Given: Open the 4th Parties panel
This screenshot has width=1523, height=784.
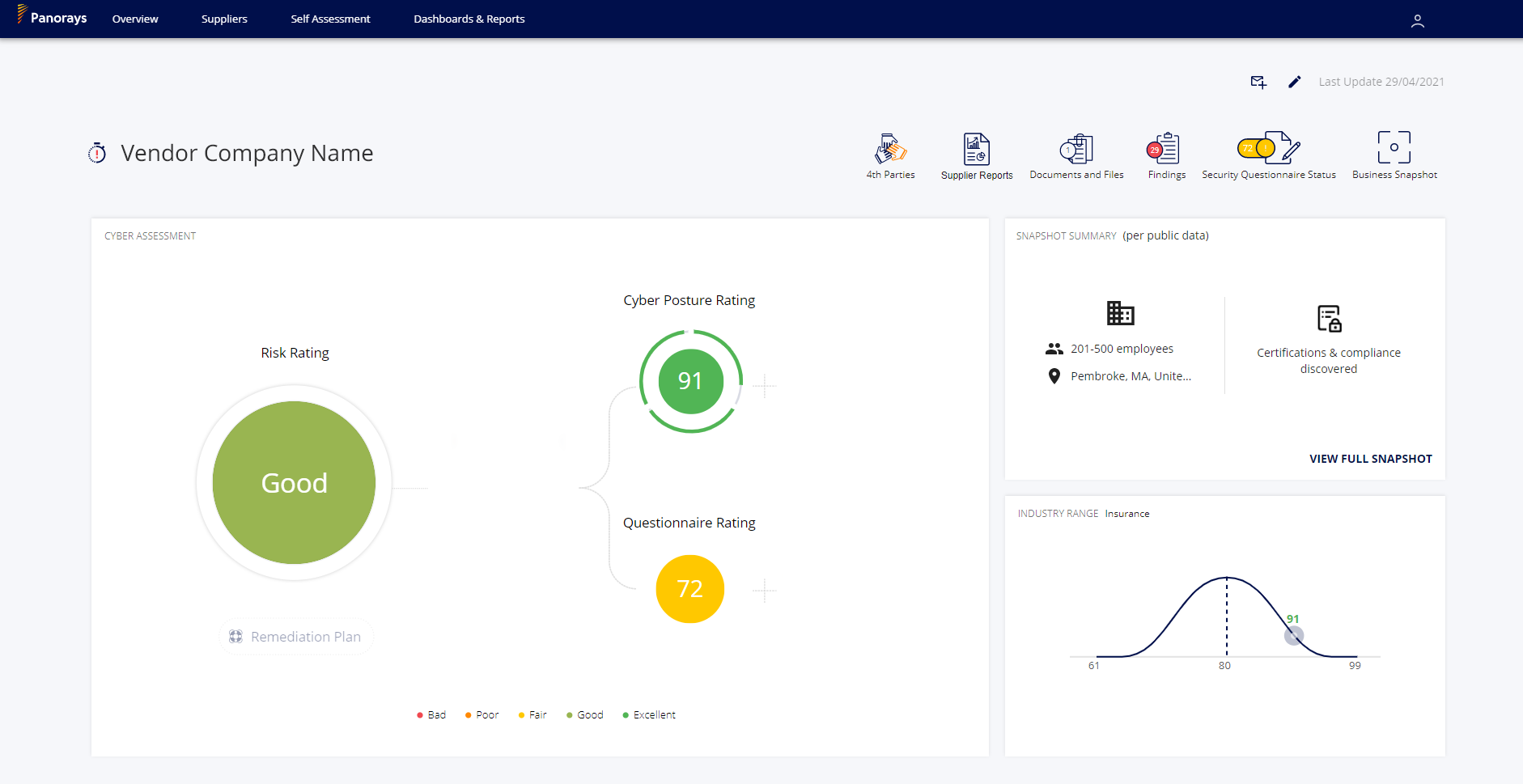Looking at the screenshot, I should 890,154.
